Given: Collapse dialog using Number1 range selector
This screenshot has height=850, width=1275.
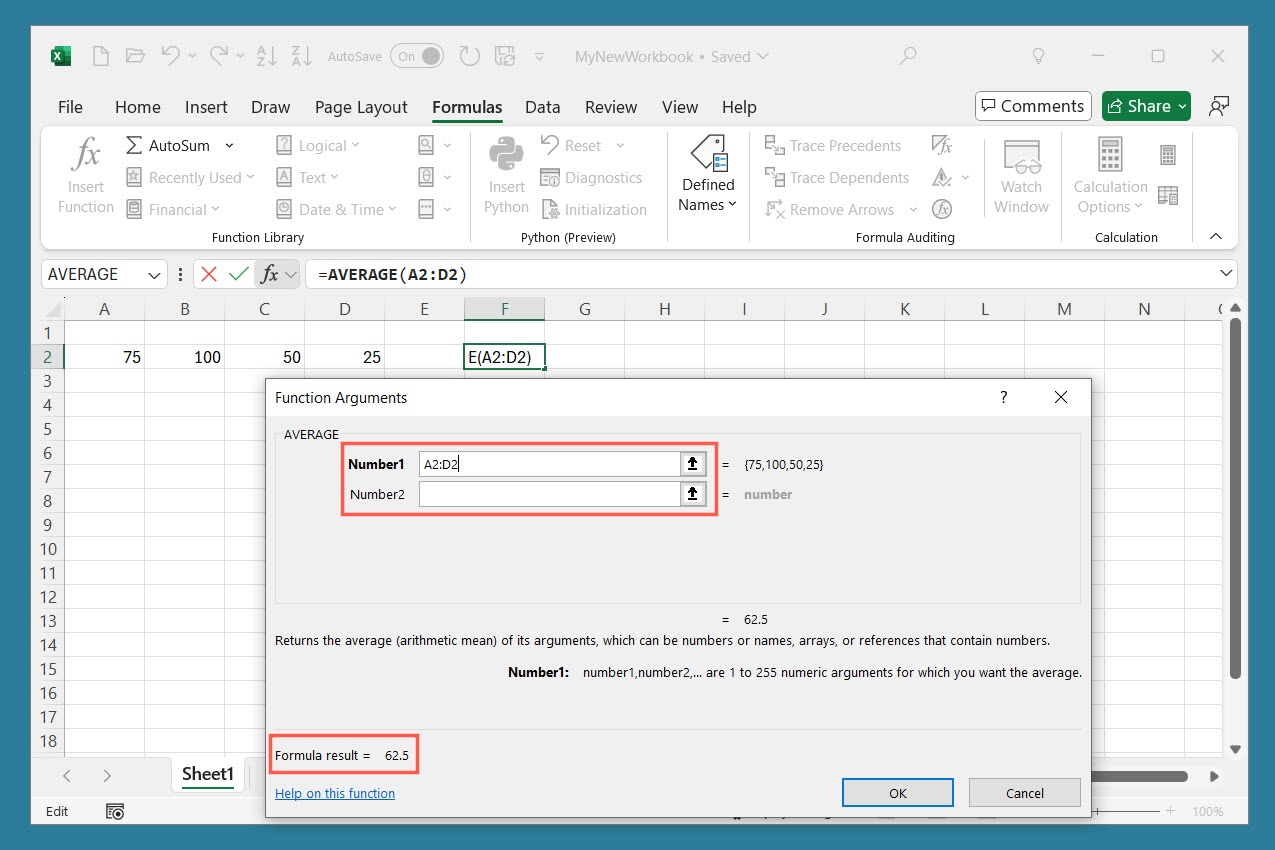Looking at the screenshot, I should coord(692,464).
